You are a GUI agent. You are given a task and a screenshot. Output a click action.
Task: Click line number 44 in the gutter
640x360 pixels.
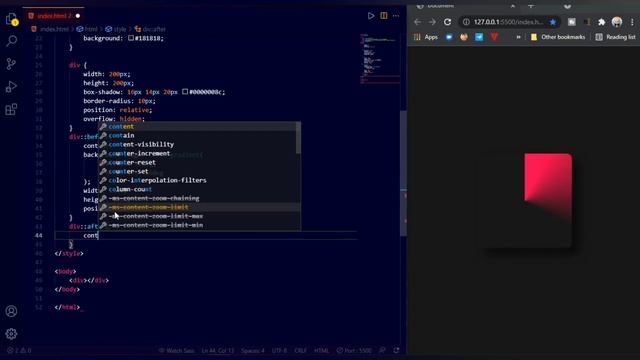click(x=38, y=236)
